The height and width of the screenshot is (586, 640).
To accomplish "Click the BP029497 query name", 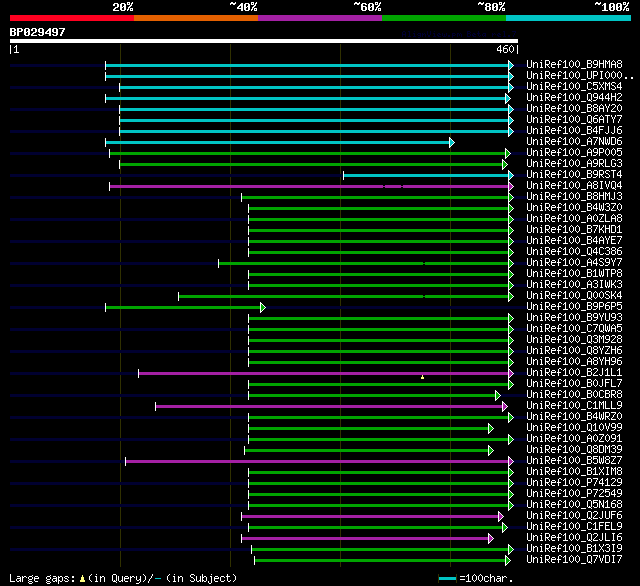I will pos(38,32).
